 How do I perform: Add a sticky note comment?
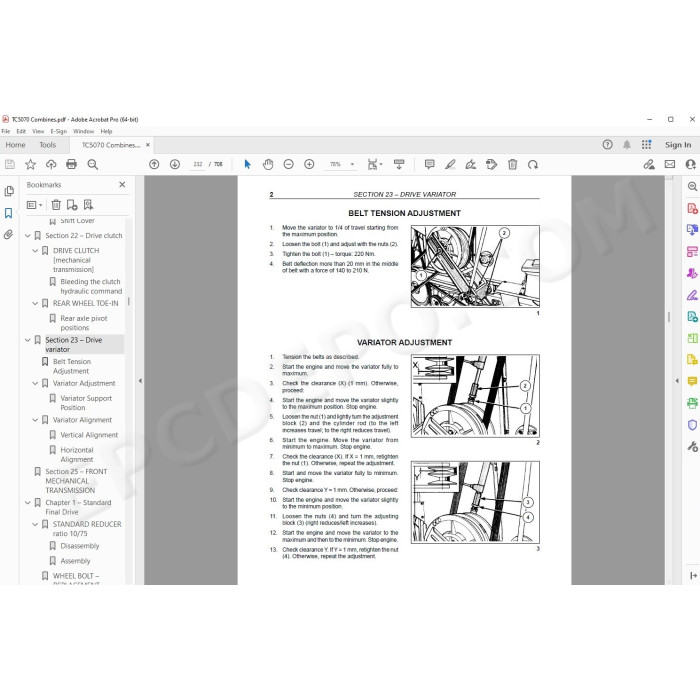coord(429,164)
